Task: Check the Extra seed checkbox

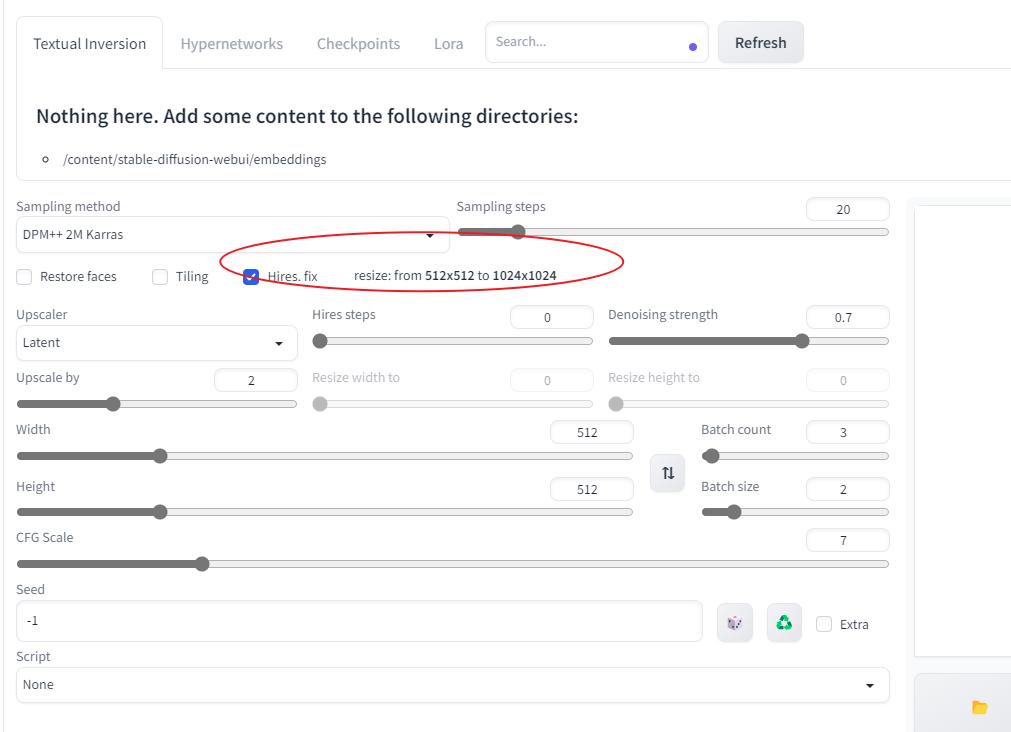Action: click(824, 624)
